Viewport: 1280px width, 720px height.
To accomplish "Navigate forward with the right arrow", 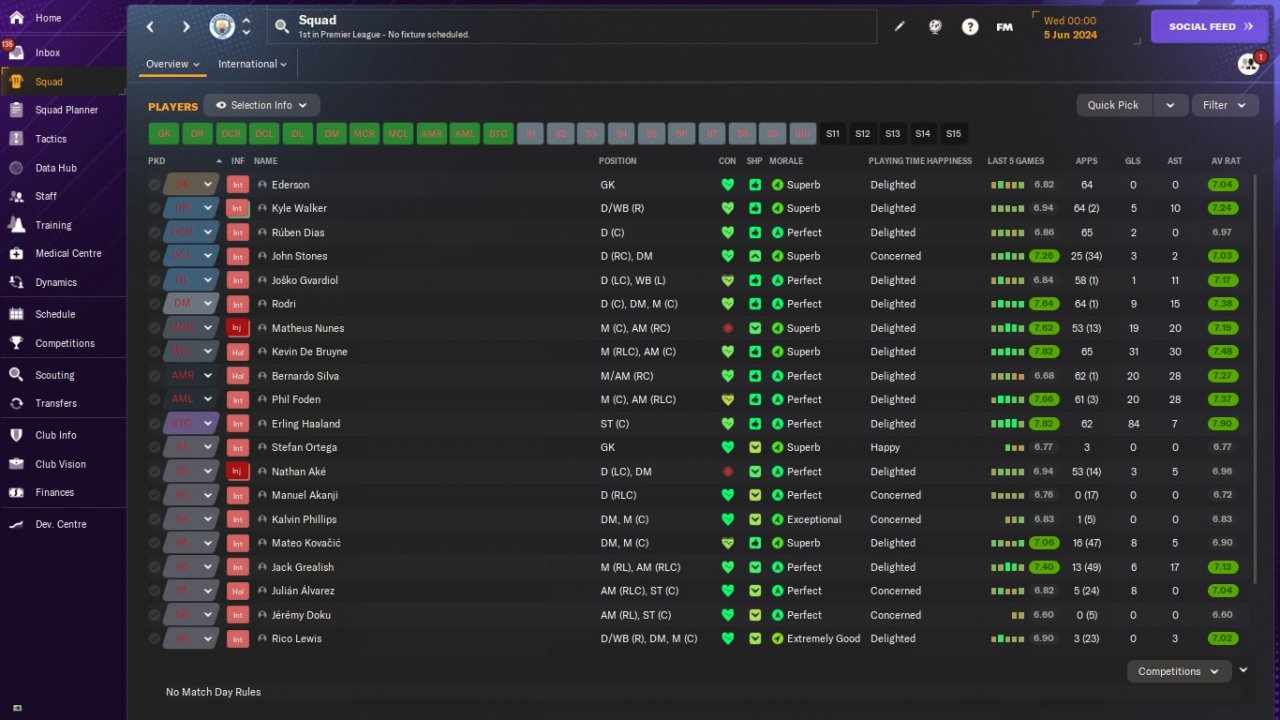I will coord(186,27).
